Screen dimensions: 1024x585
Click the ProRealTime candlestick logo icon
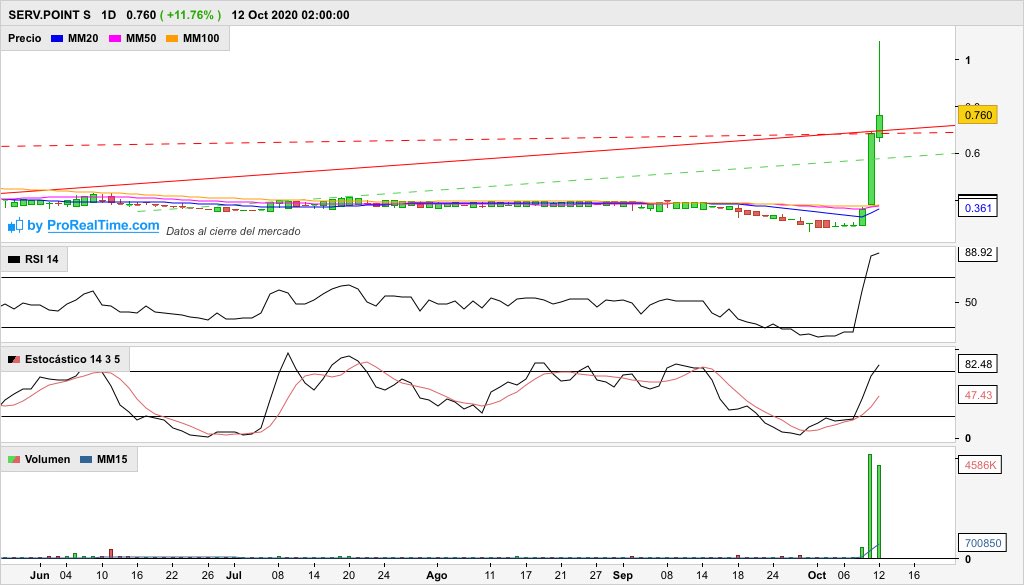(x=16, y=226)
